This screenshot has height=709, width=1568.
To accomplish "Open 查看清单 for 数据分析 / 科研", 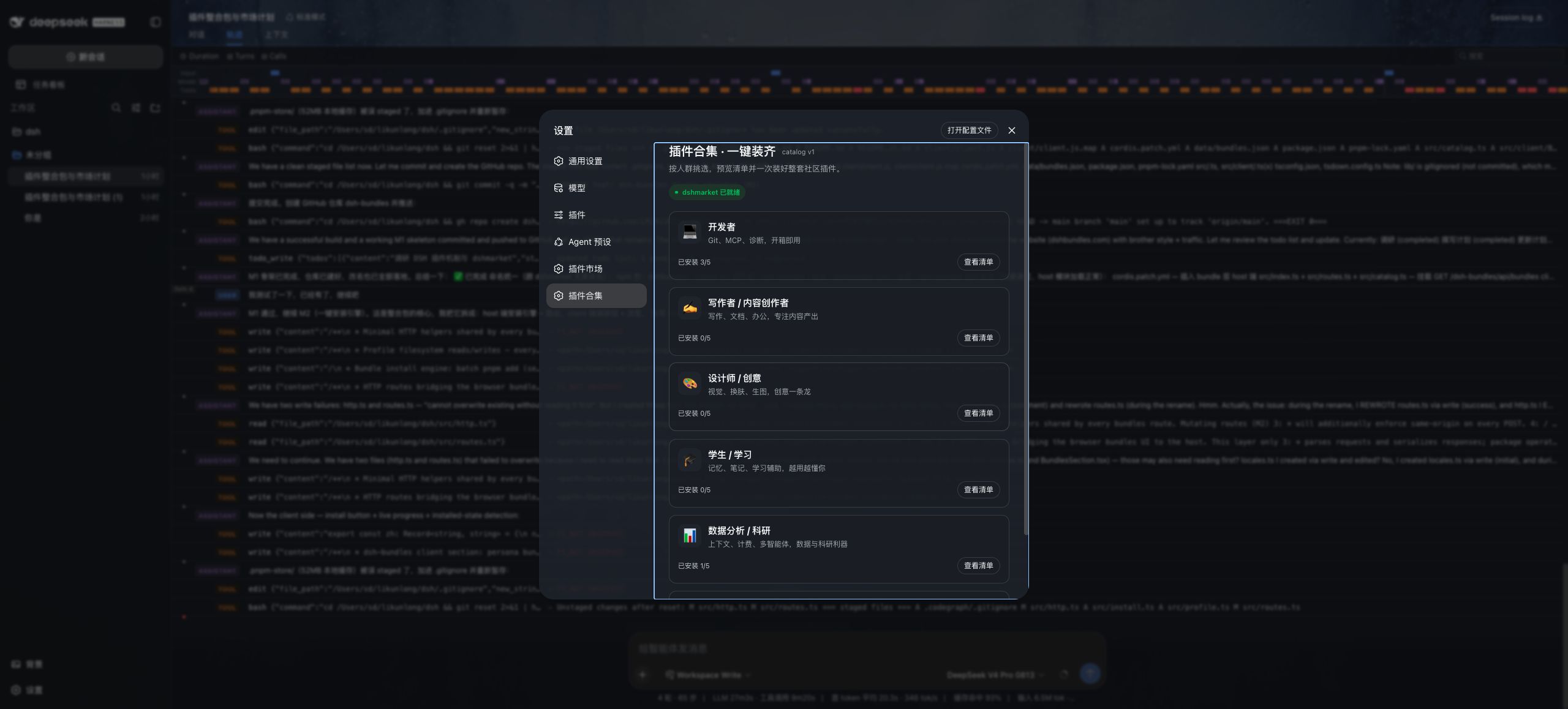I will (978, 566).
